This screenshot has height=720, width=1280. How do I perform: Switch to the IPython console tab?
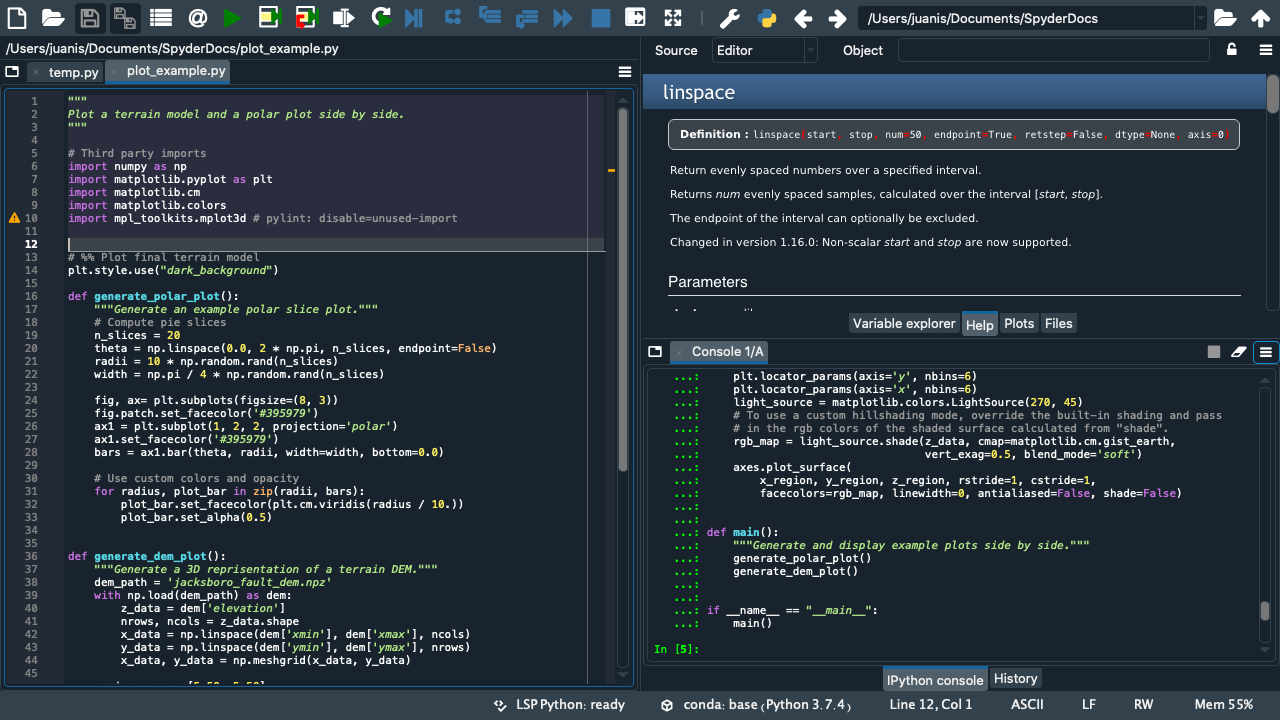tap(935, 680)
